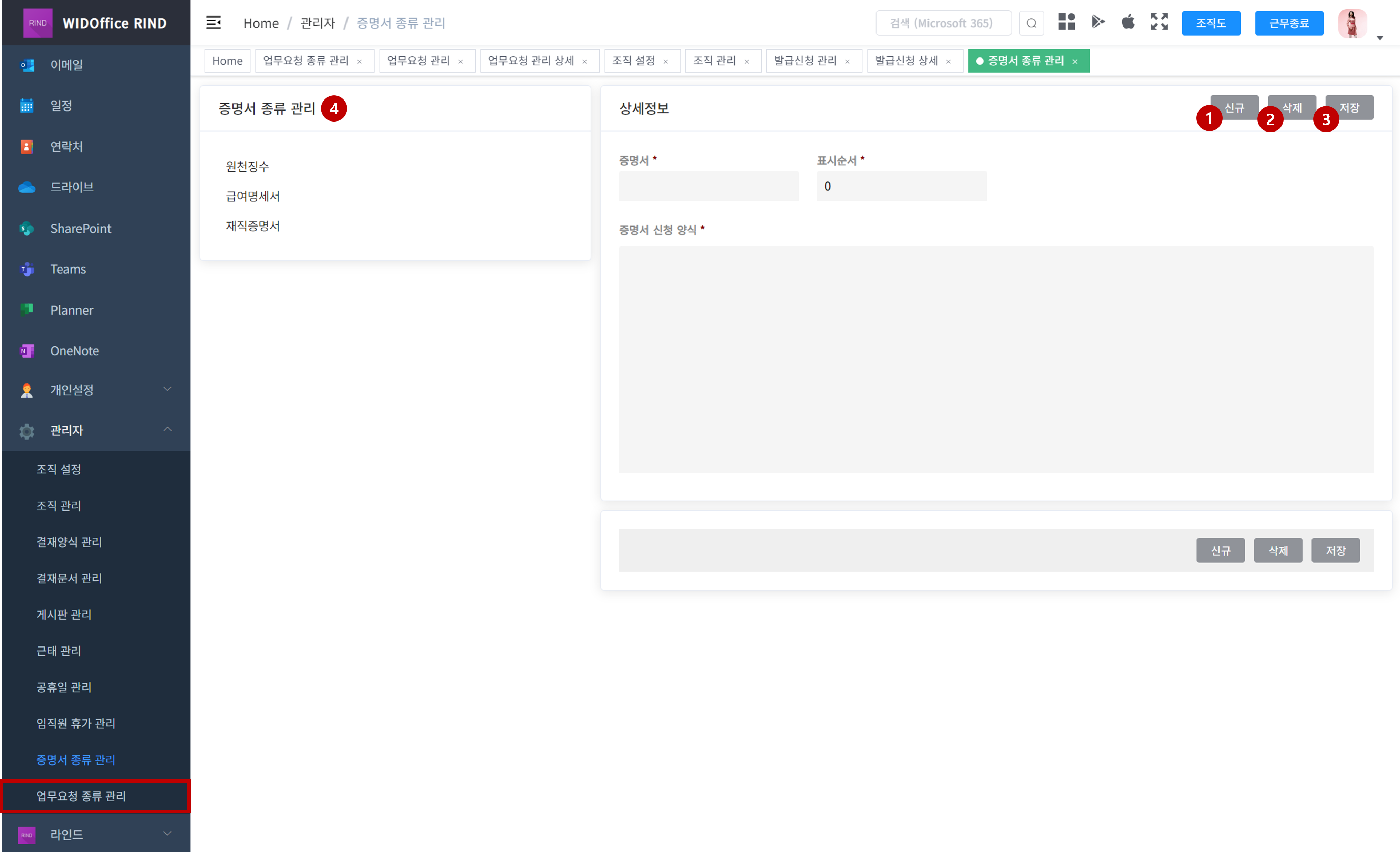Open SharePoint from the sidebar
Viewport: 1400px width, 852px height.
pyautogui.click(x=81, y=228)
